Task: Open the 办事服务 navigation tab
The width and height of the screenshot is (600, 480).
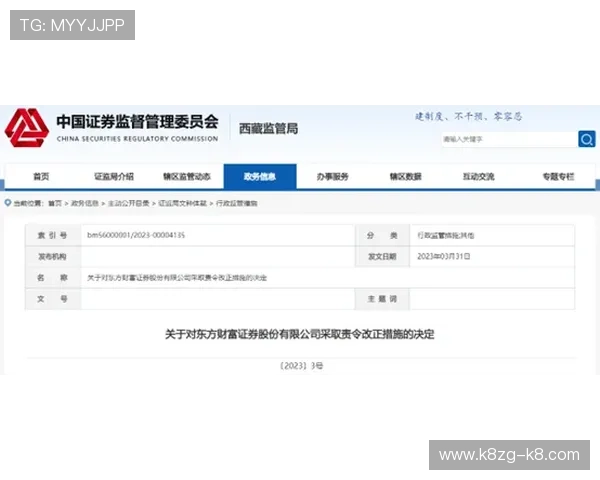Action: click(x=333, y=176)
